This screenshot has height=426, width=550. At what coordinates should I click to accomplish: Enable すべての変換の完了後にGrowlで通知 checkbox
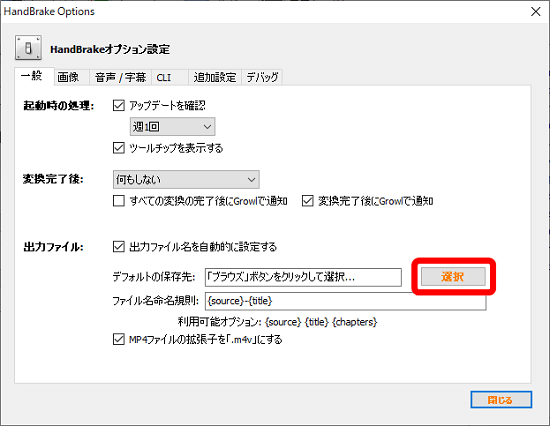(x=119, y=201)
